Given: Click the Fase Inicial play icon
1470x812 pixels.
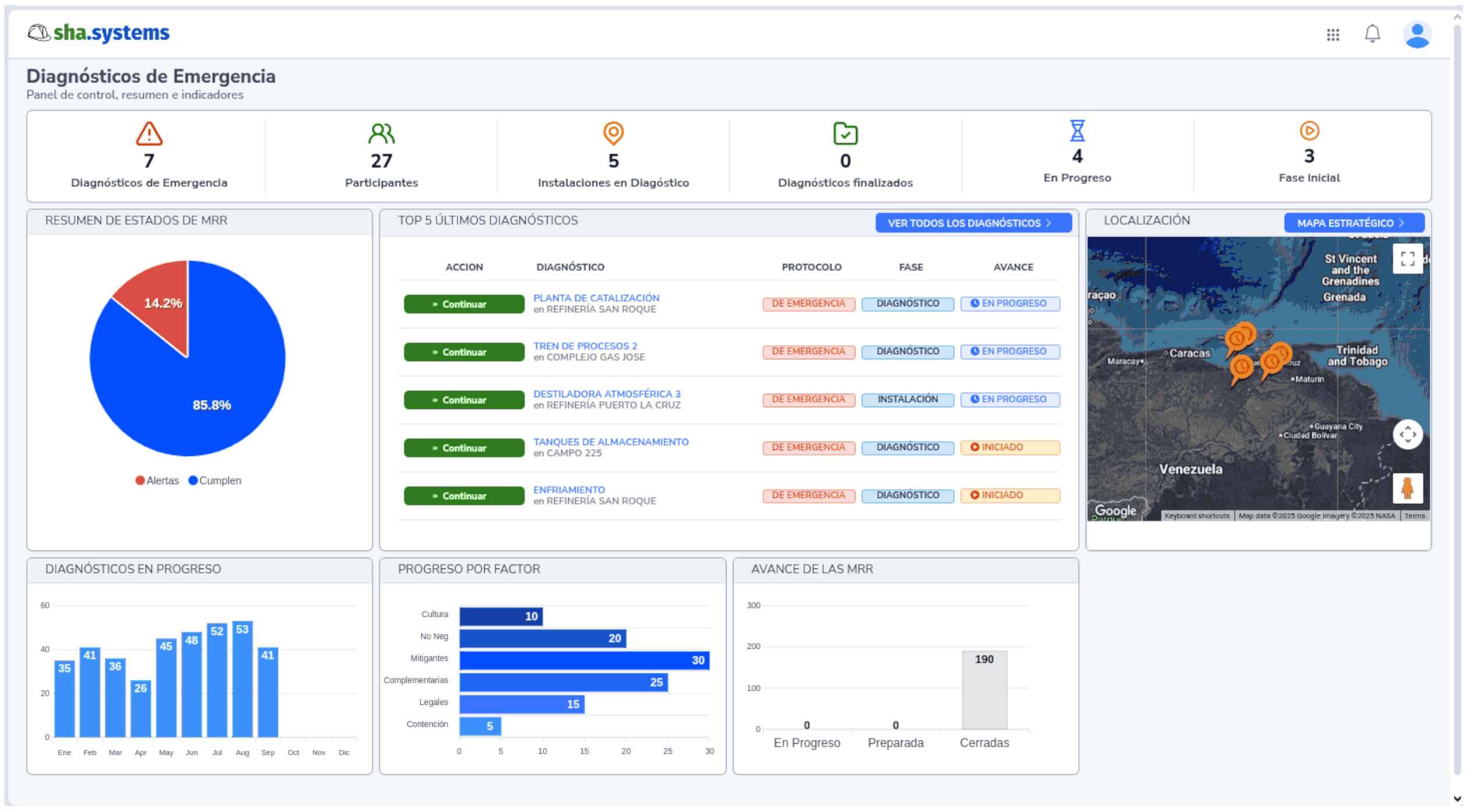Looking at the screenshot, I should coord(1309,130).
